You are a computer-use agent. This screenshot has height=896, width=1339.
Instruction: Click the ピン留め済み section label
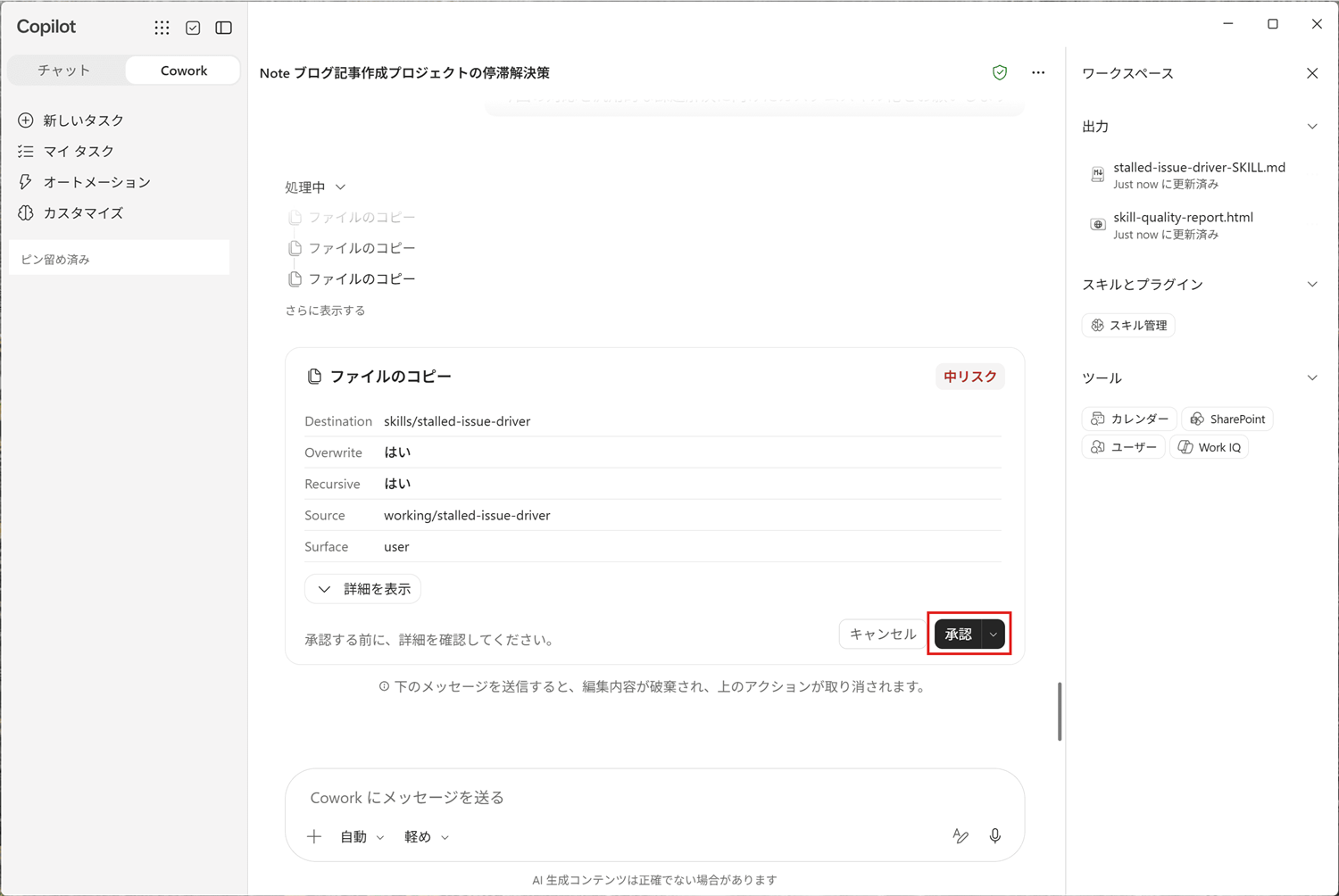tap(55, 260)
